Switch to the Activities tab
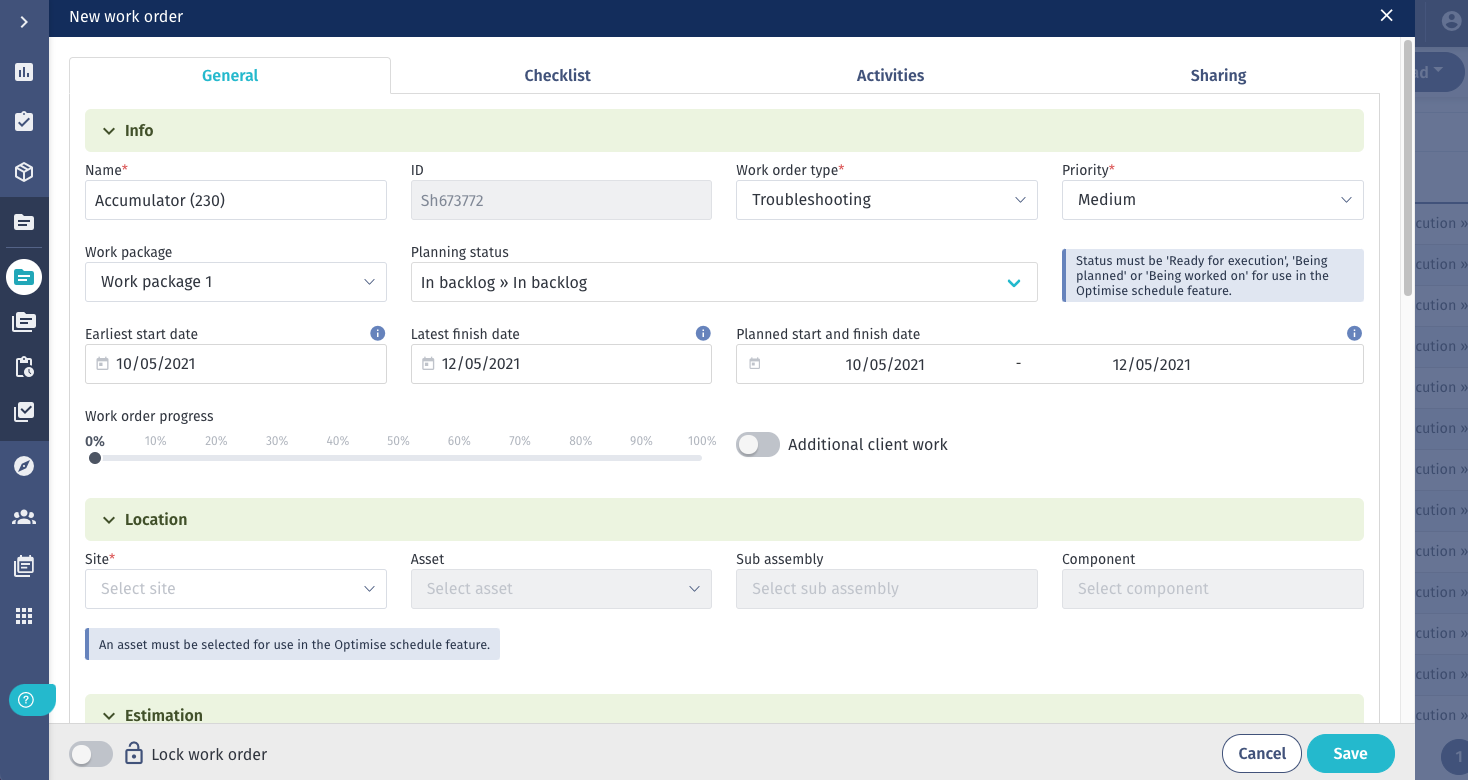1468x780 pixels. pyautogui.click(x=890, y=75)
